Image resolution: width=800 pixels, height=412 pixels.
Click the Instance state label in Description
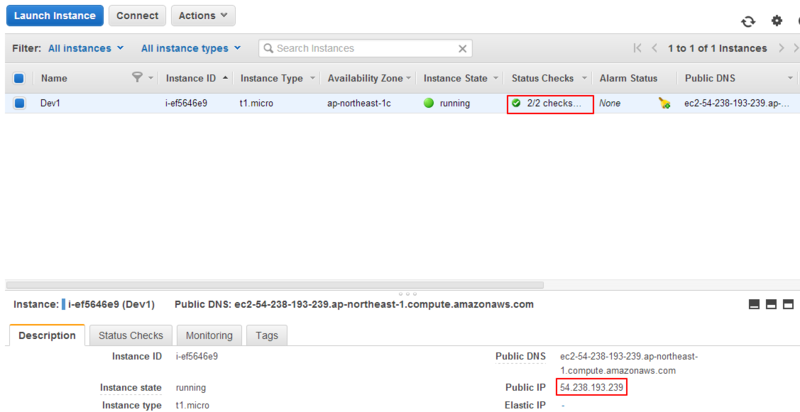point(131,388)
